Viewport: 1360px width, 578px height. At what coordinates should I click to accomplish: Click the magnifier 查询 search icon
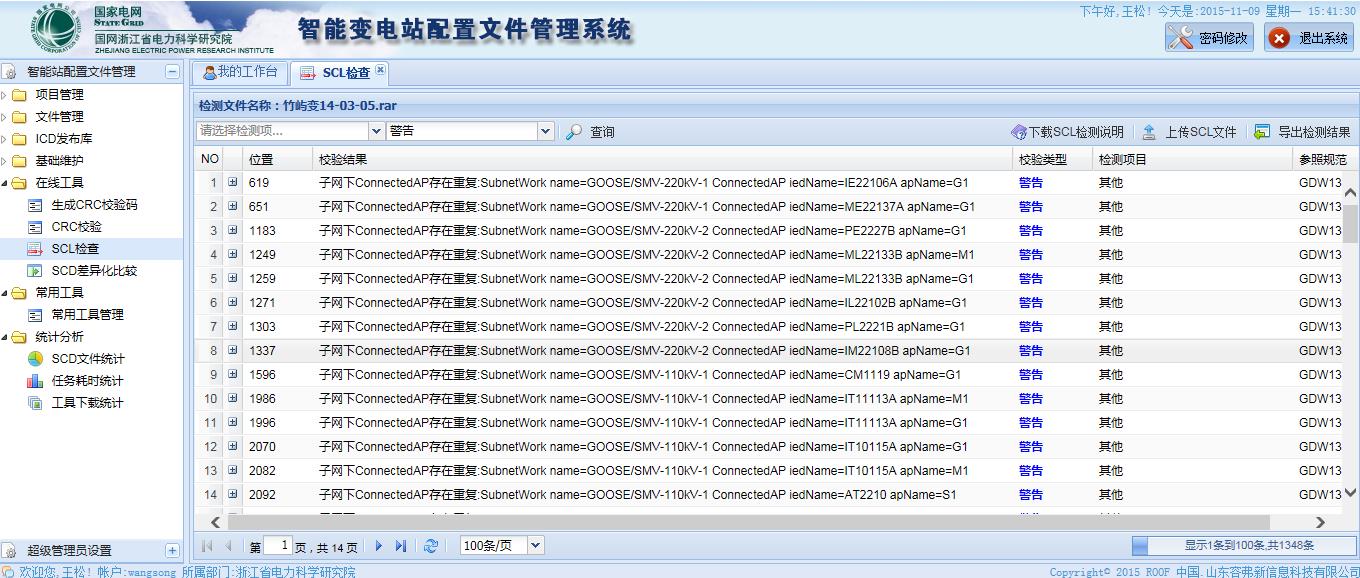(574, 132)
